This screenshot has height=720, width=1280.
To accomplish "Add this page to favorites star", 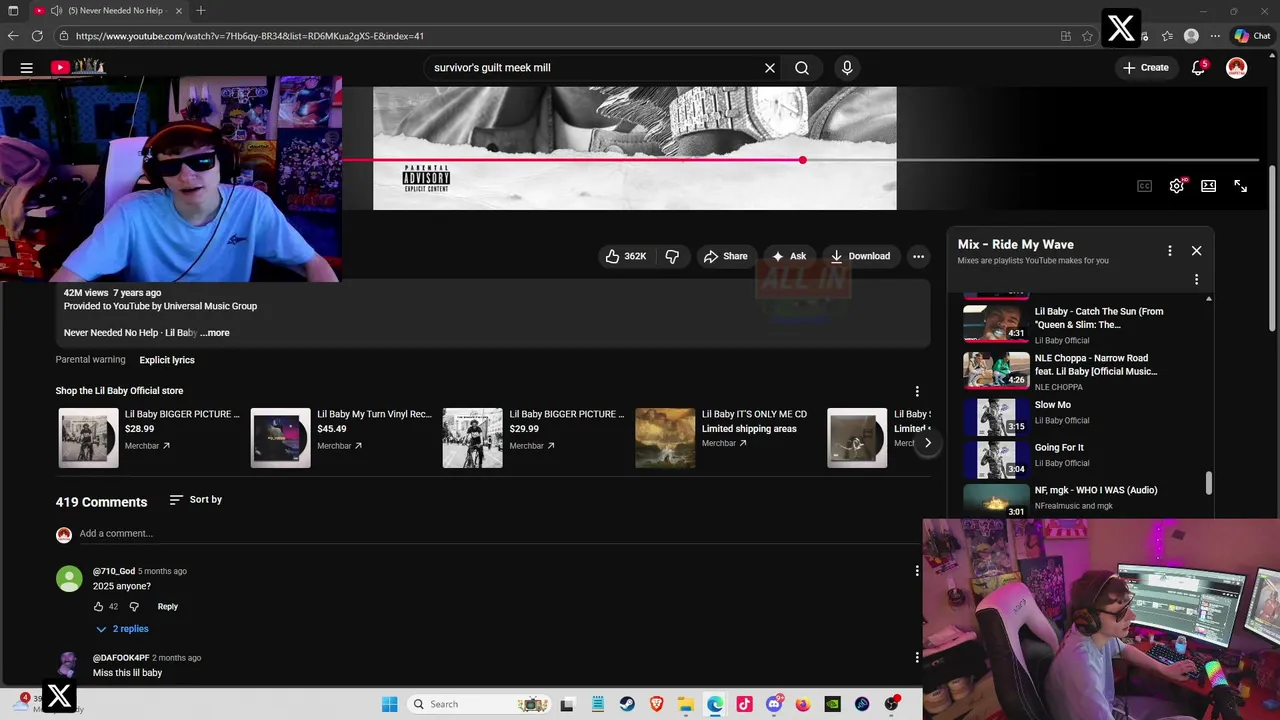I will coord(1087,36).
